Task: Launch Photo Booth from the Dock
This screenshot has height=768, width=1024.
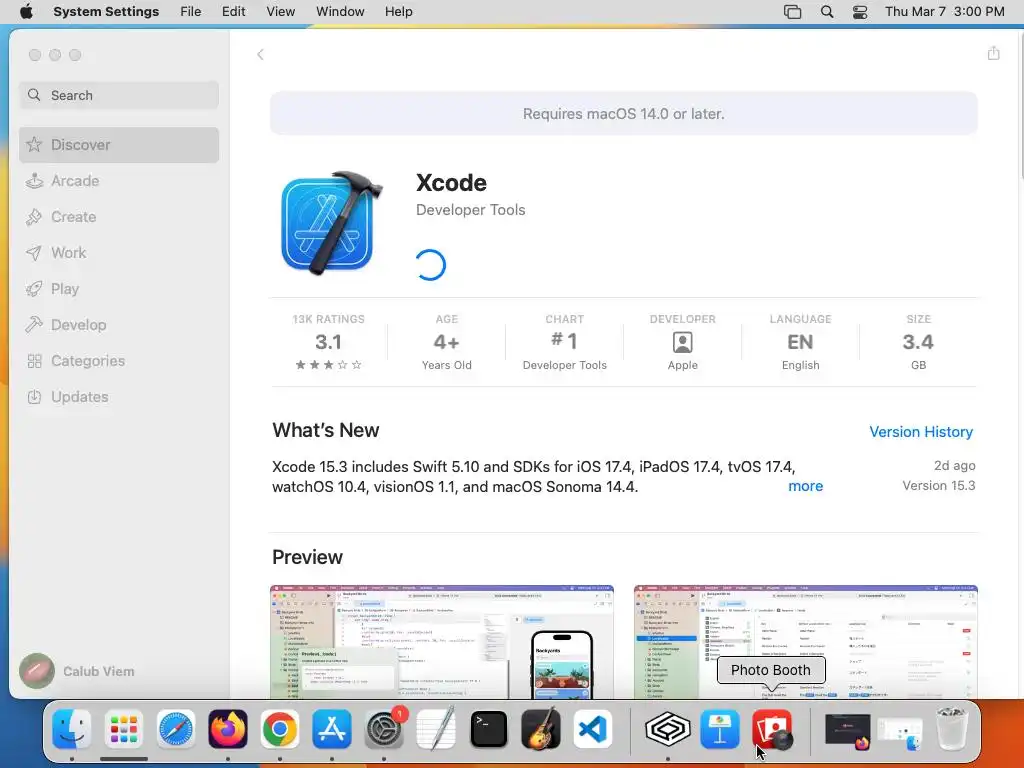Action: coord(772,729)
